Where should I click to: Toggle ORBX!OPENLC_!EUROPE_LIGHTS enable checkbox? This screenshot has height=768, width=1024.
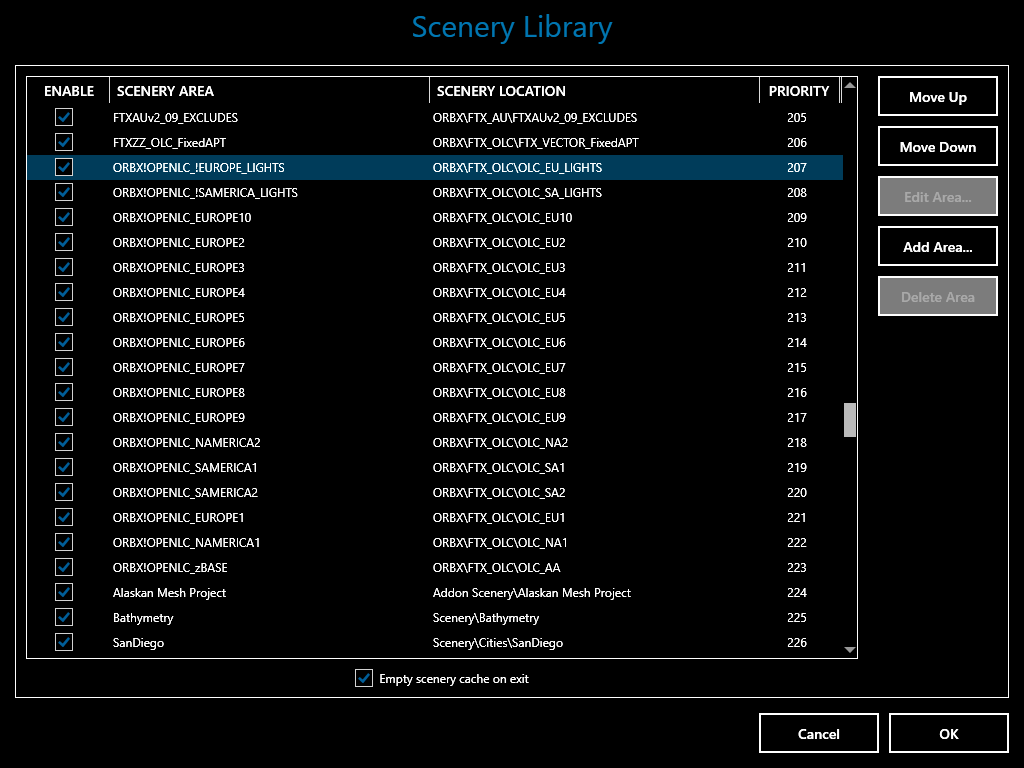point(64,167)
